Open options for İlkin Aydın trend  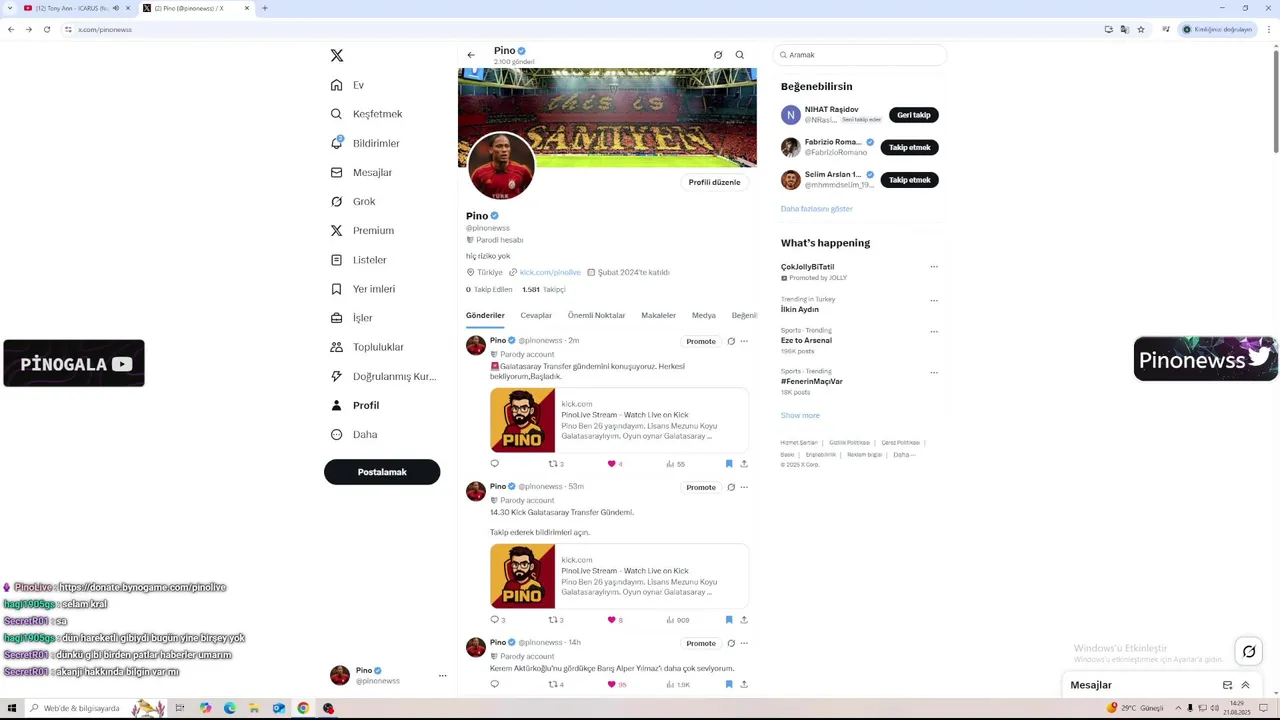934,300
